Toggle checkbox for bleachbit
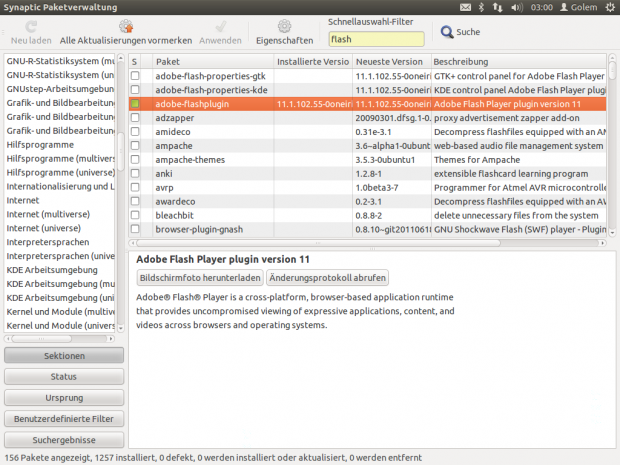620x465 pixels. point(135,215)
